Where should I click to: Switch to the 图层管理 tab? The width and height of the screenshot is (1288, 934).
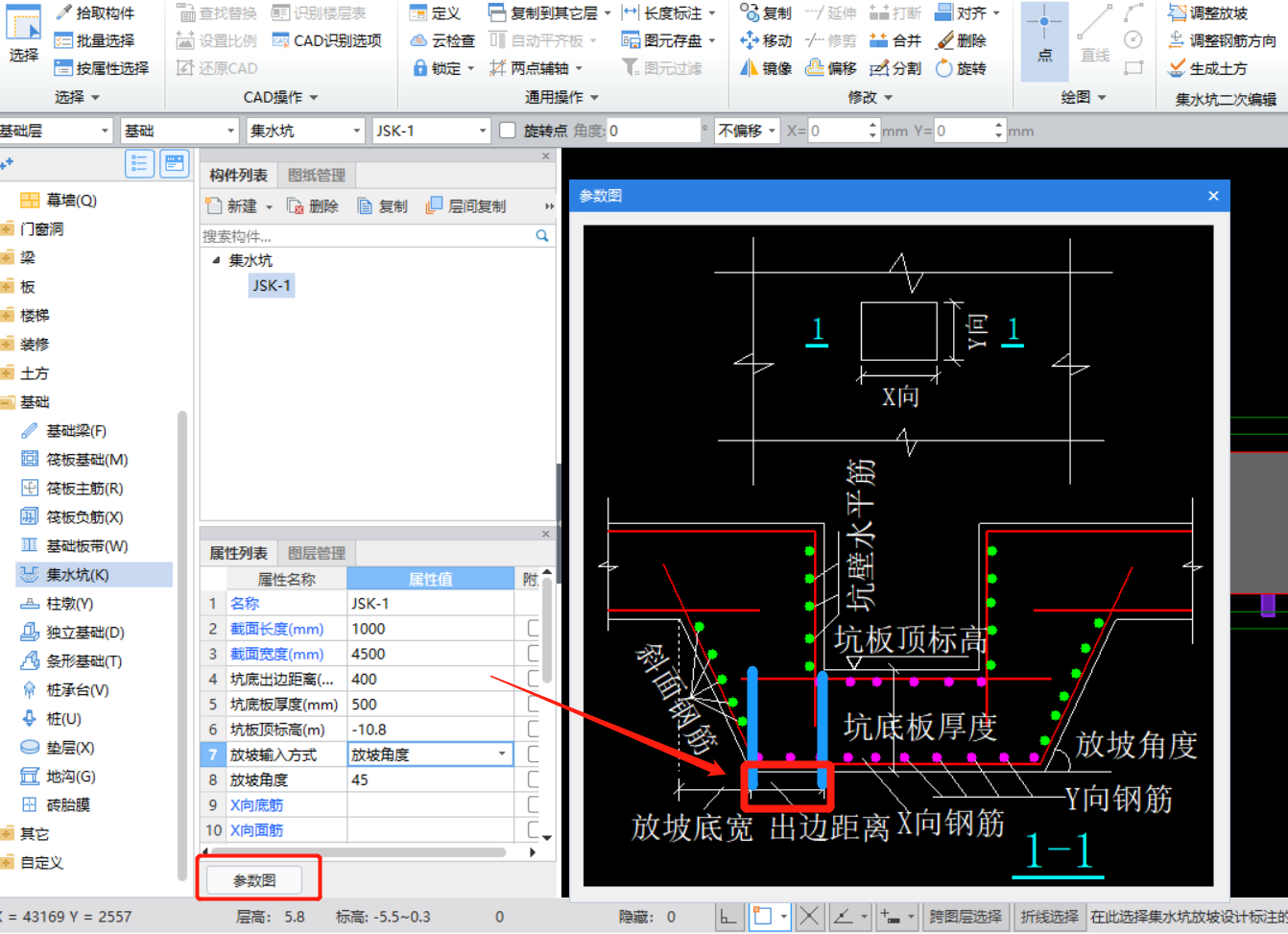click(317, 553)
